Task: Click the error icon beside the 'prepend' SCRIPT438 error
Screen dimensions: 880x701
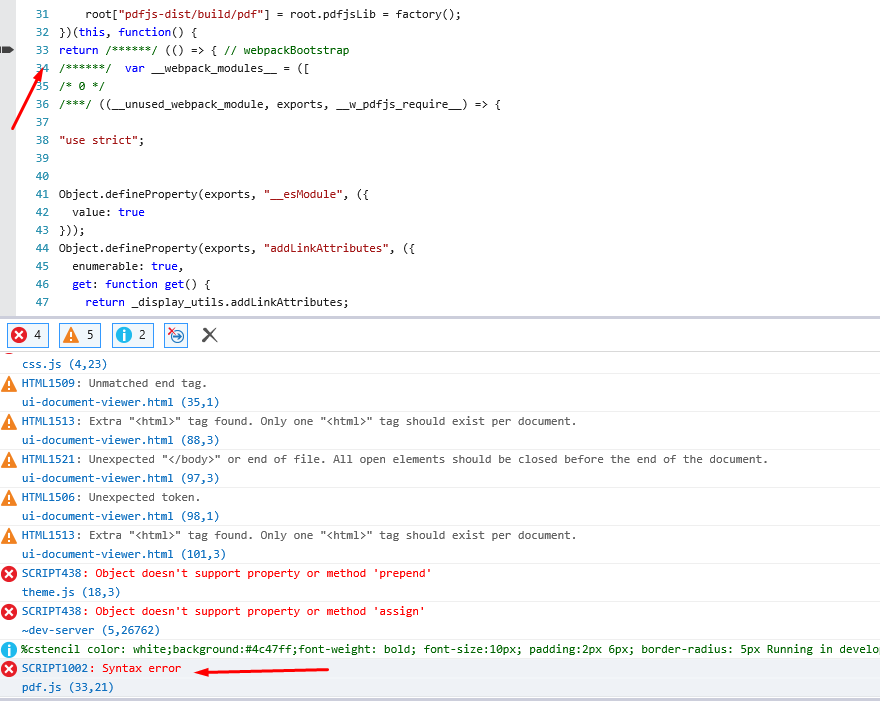Action: point(9,573)
